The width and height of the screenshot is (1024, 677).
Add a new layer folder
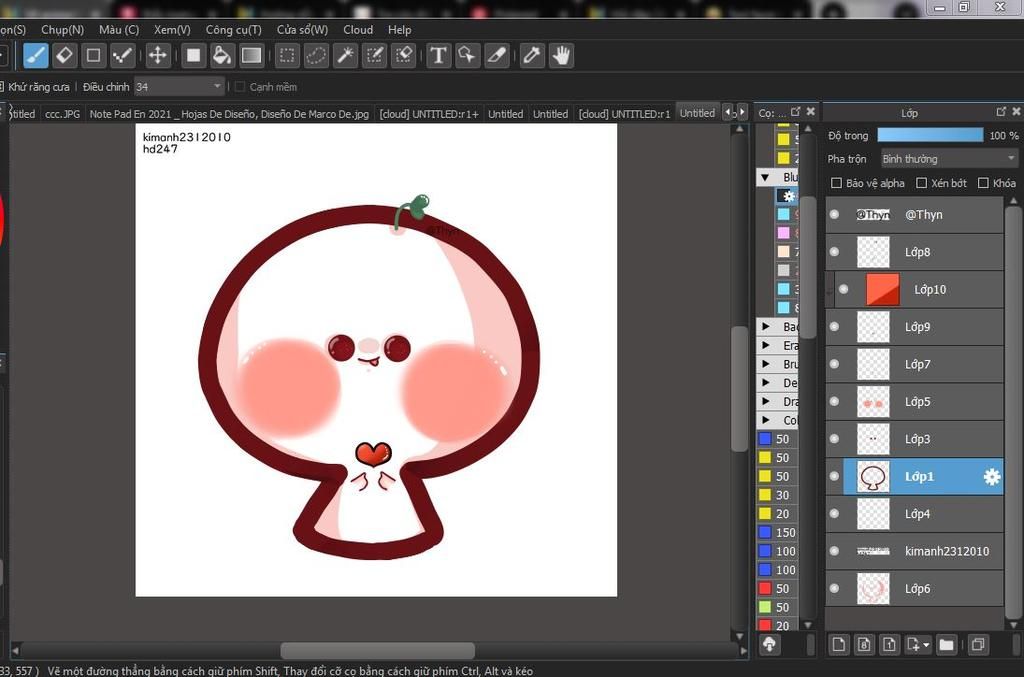[x=946, y=645]
